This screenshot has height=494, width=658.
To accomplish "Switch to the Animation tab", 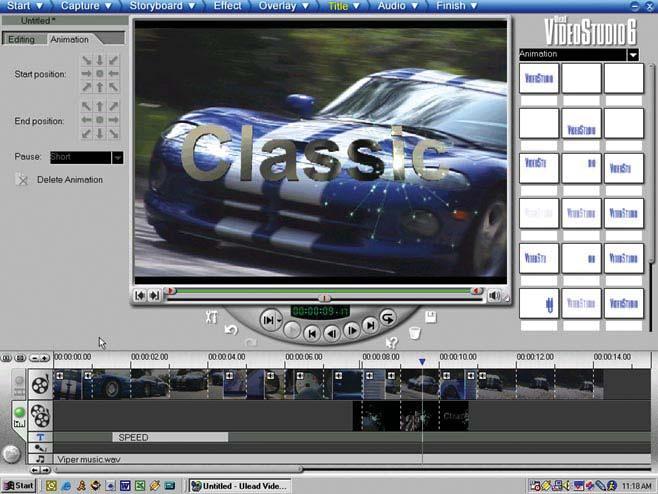I will [x=70, y=39].
